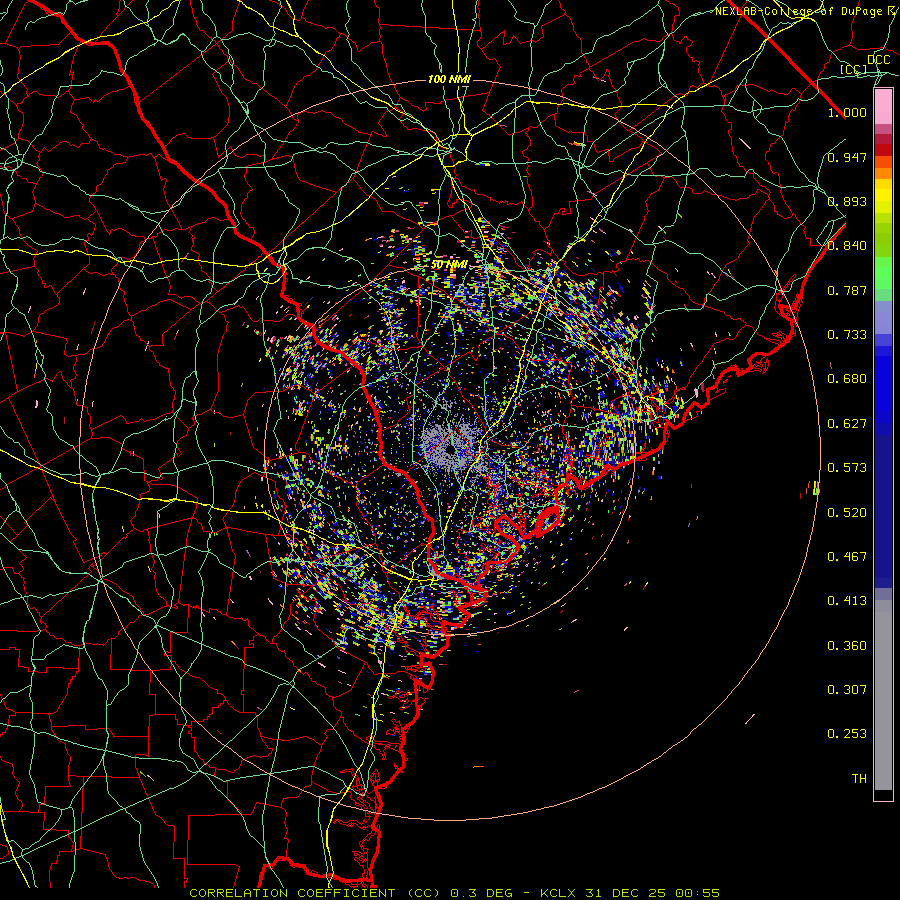Click the TH threshold label

[x=859, y=779]
